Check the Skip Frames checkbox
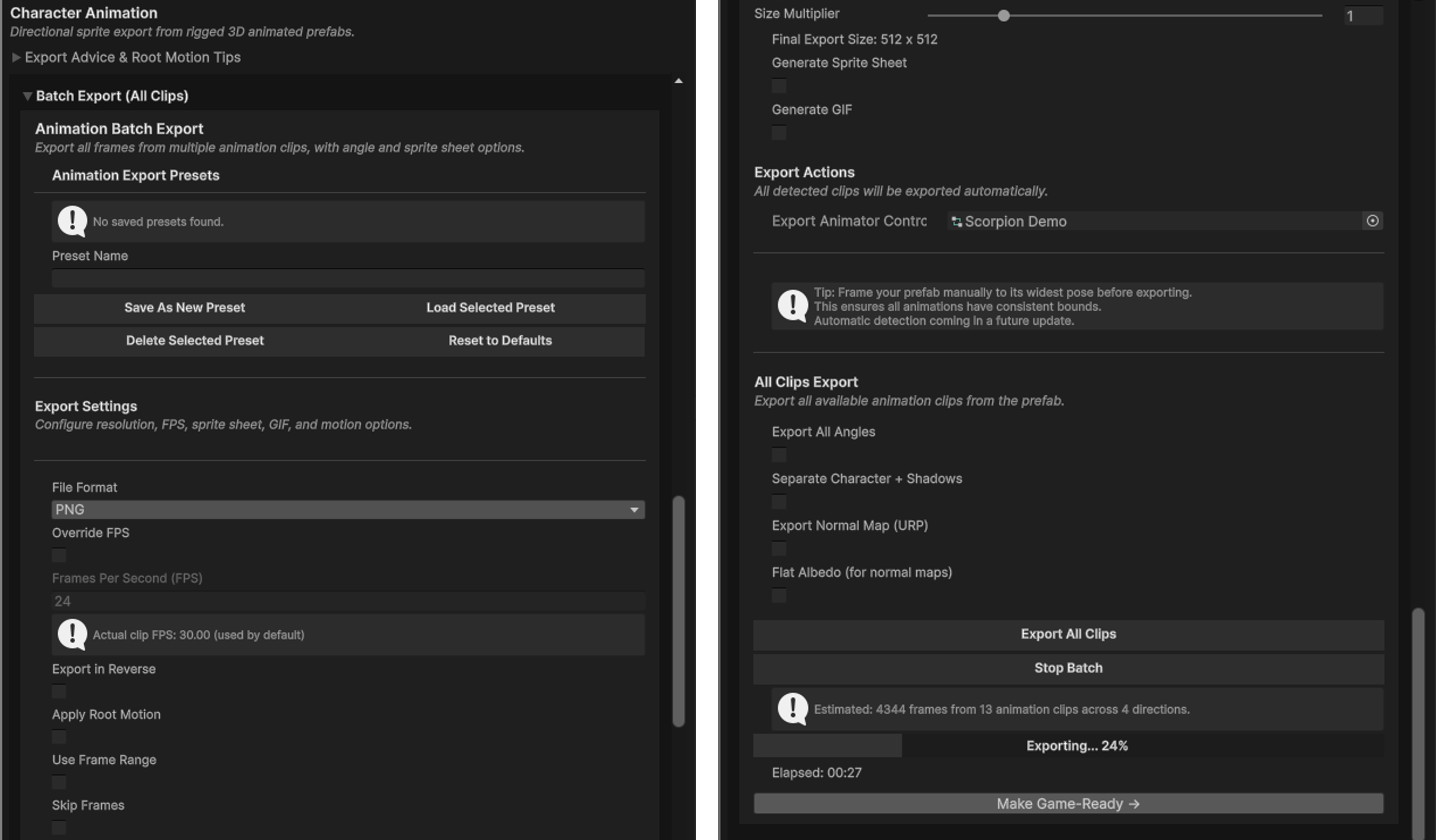 tap(59, 827)
